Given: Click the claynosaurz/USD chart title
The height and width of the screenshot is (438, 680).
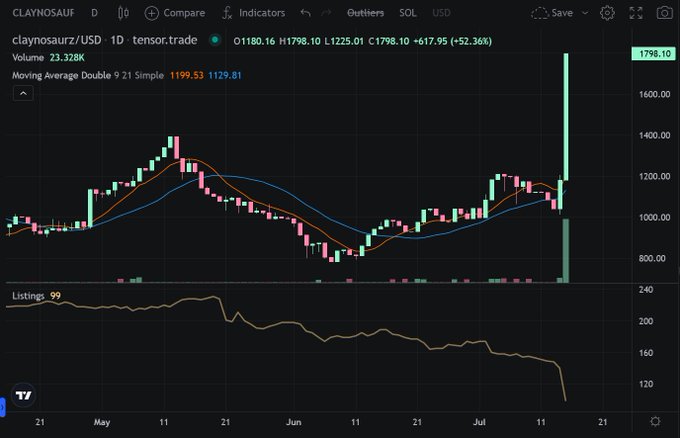Looking at the screenshot, I should [x=57, y=40].
